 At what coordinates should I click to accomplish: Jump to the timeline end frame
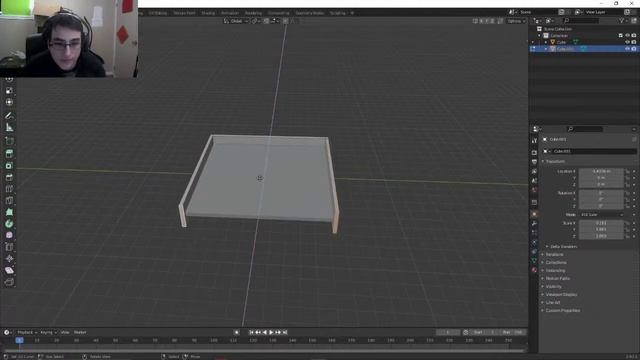coord(285,332)
